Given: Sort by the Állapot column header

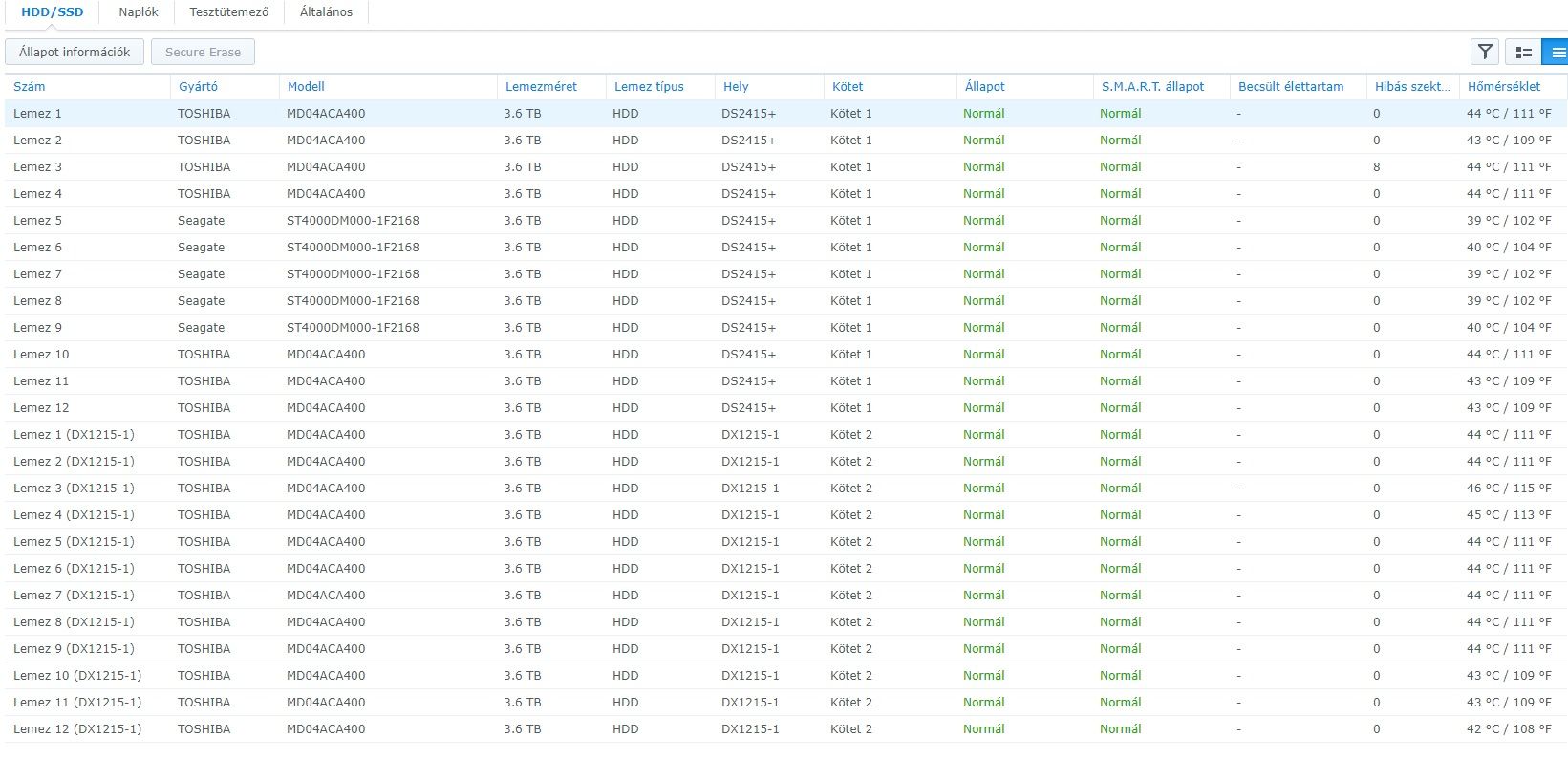Looking at the screenshot, I should coord(1024,86).
